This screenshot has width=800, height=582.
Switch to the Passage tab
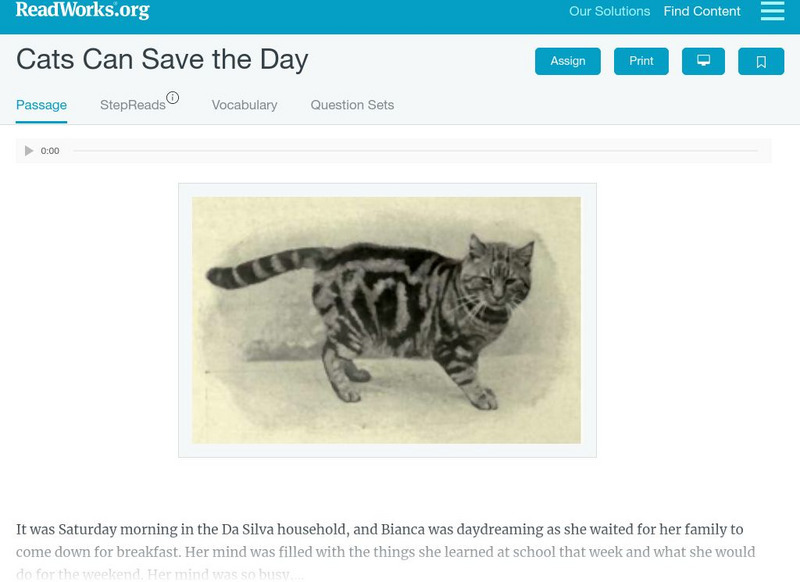click(x=41, y=105)
